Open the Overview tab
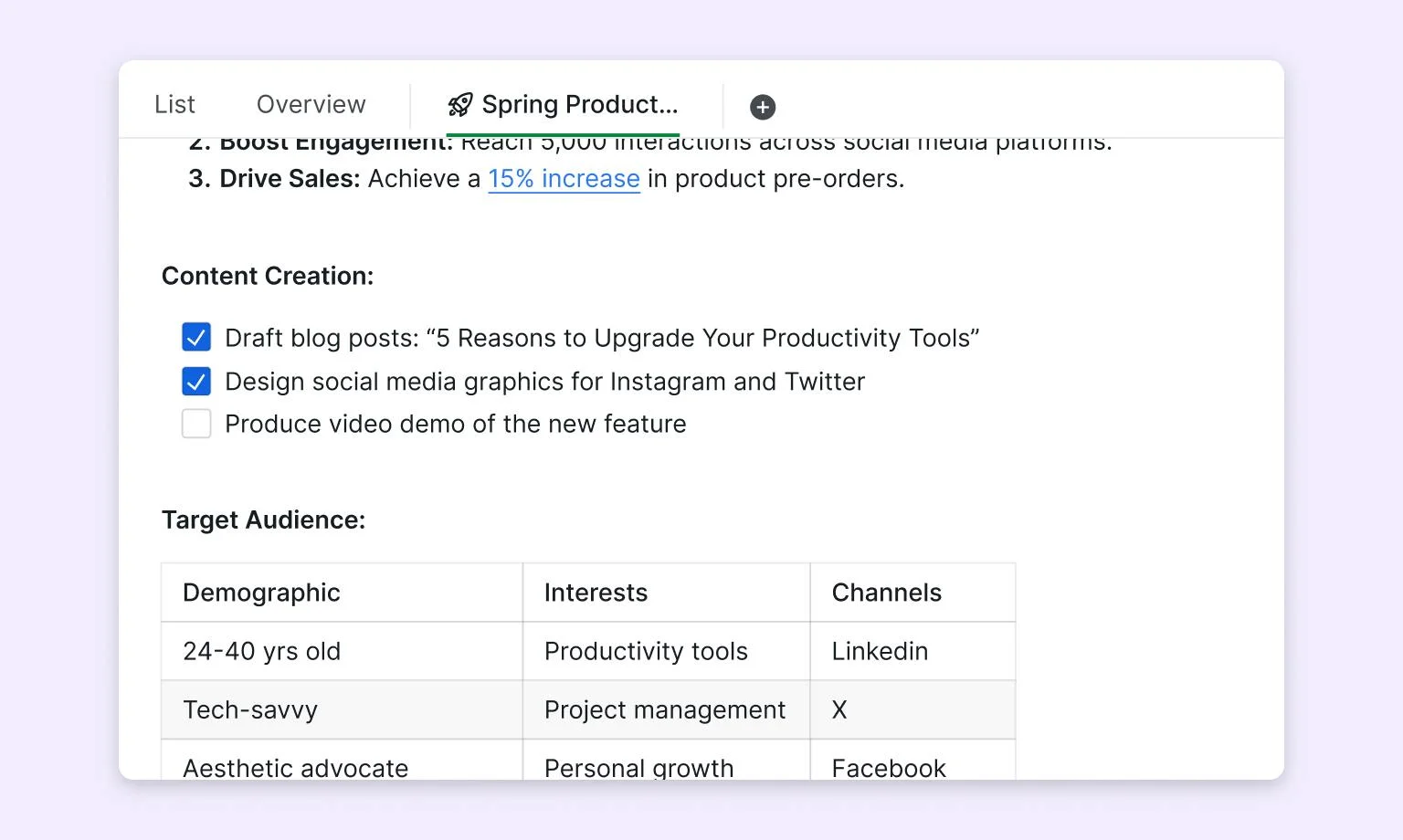Viewport: 1403px width, 840px height. click(311, 104)
